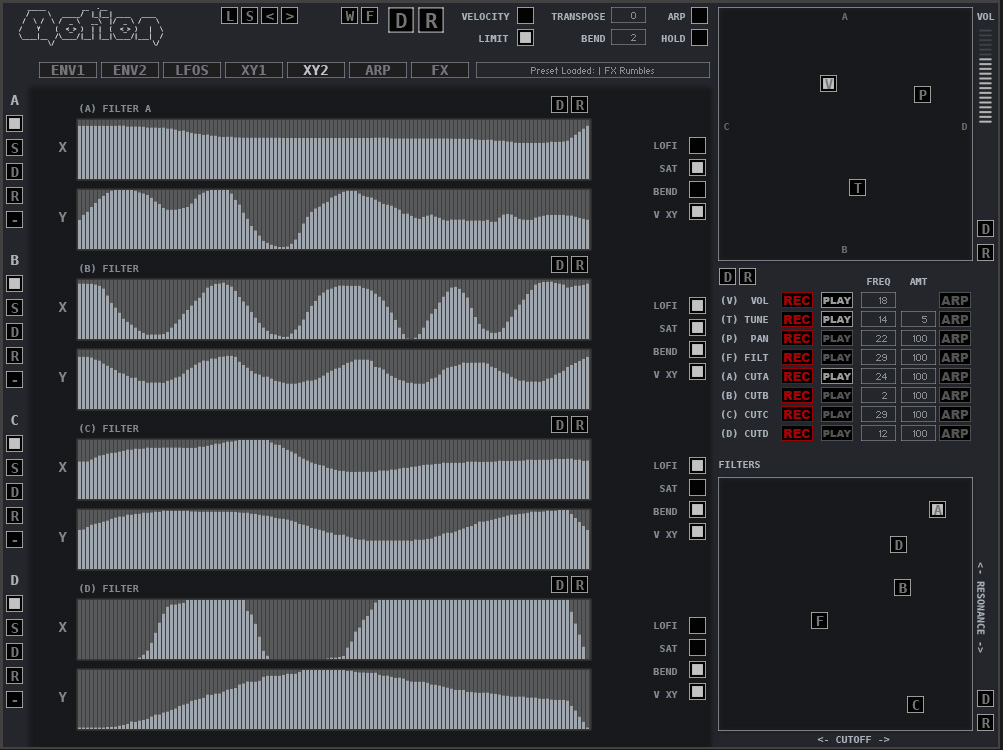The width and height of the screenshot is (1003, 750).
Task: Click the C node in the Filters pad
Action: point(915,705)
